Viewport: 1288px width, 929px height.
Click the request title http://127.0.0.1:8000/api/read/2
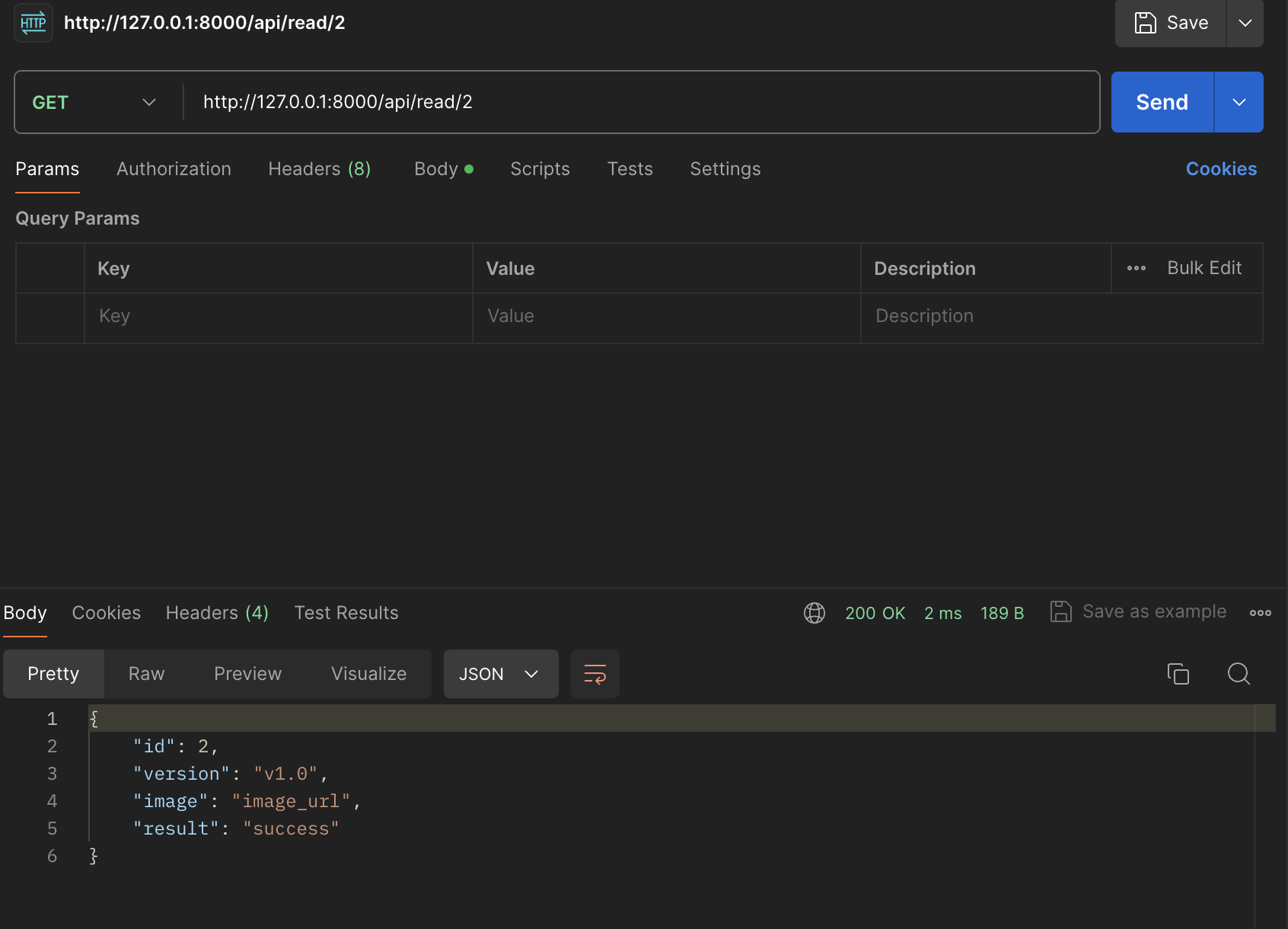tap(204, 23)
